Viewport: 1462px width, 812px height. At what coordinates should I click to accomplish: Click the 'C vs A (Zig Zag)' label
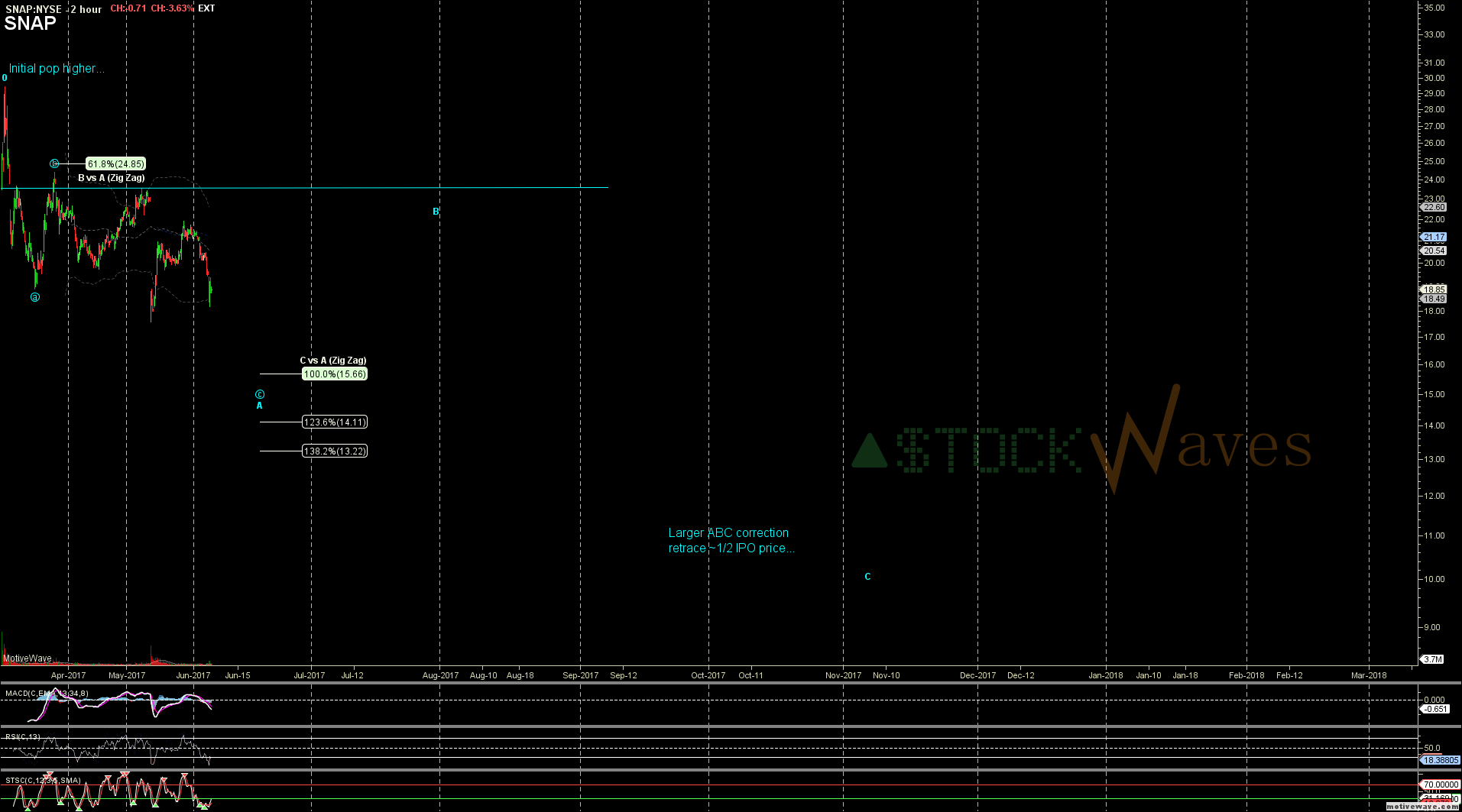tap(333, 361)
